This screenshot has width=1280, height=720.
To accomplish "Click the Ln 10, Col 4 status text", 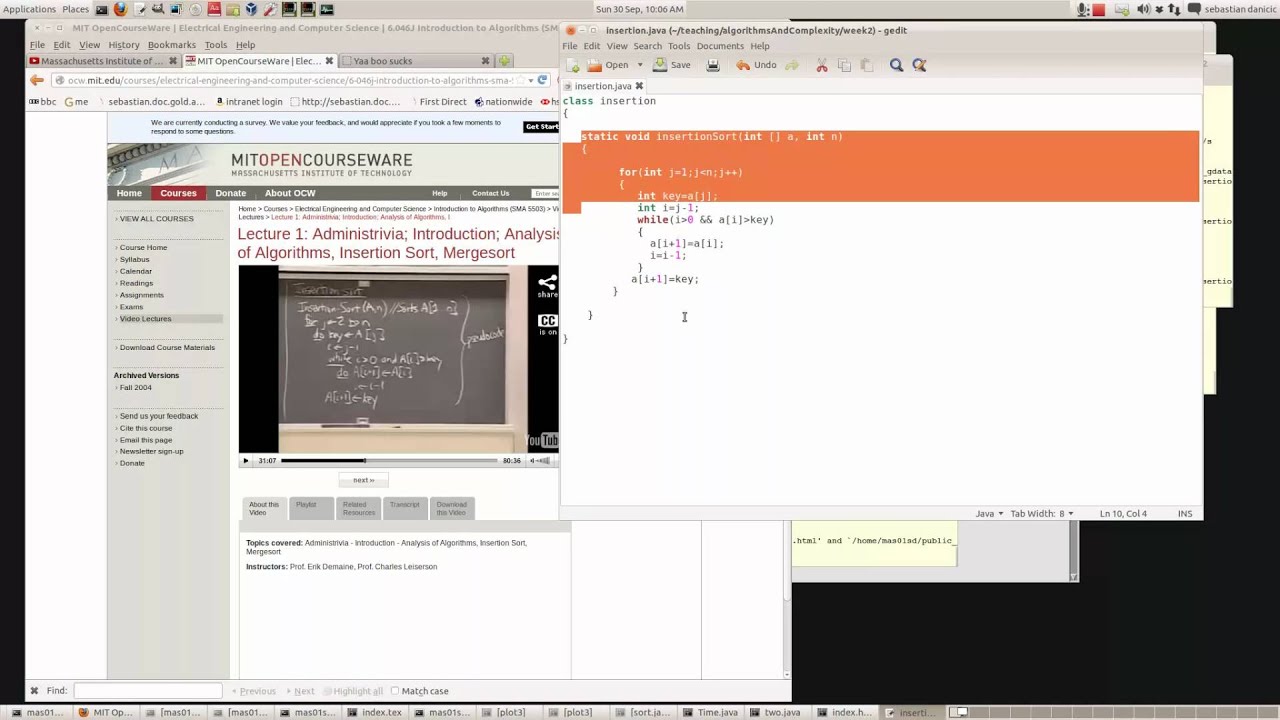I will click(x=1123, y=513).
